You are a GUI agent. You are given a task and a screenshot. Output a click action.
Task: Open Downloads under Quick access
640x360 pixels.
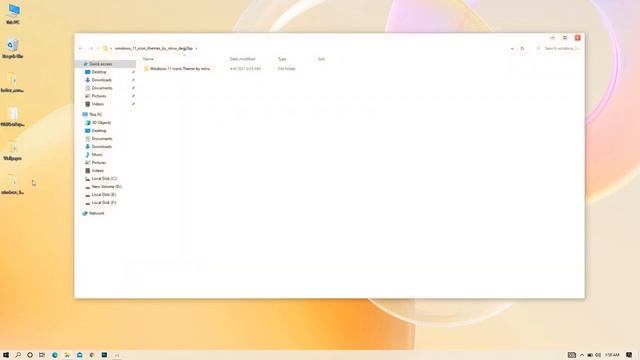102,80
